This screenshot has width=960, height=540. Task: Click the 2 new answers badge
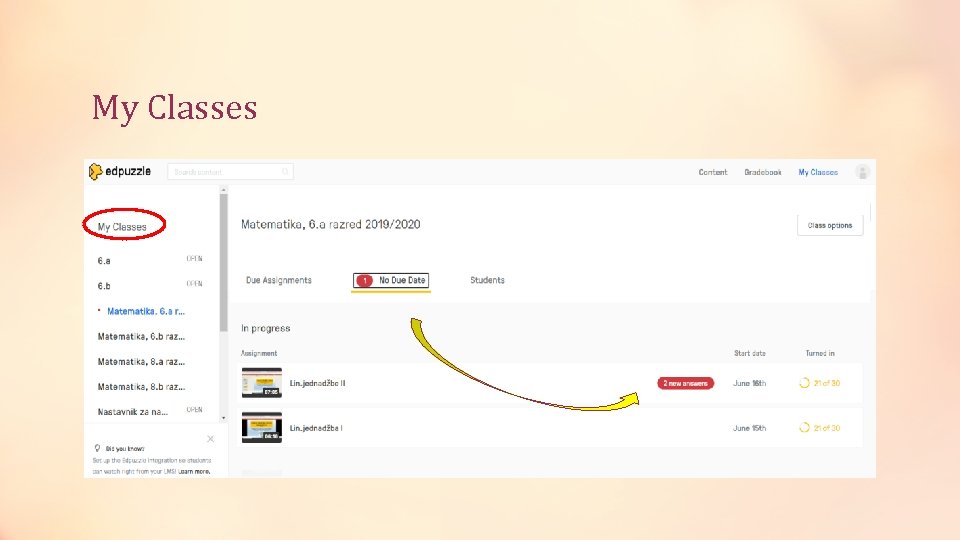click(685, 383)
